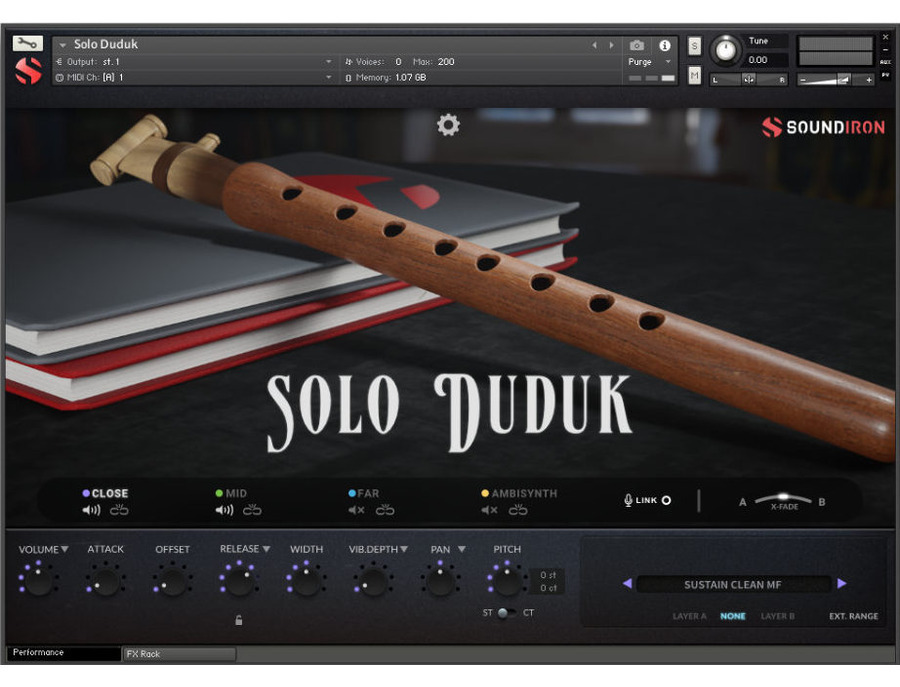Switch to the FX Rack tab

coord(179,654)
